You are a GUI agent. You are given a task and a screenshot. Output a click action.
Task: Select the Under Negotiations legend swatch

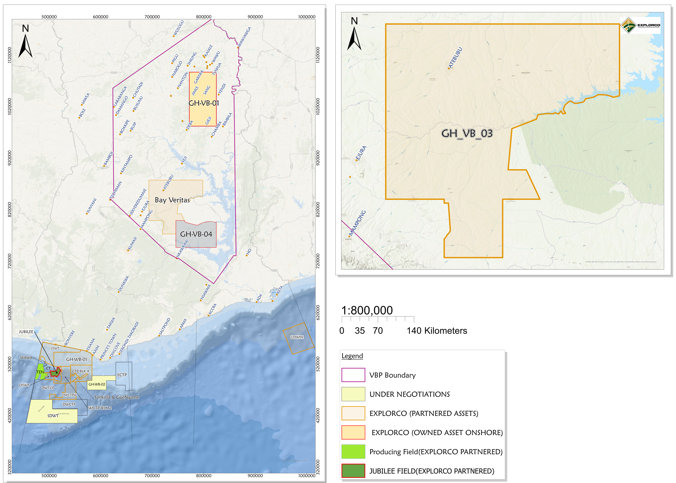tap(353, 395)
